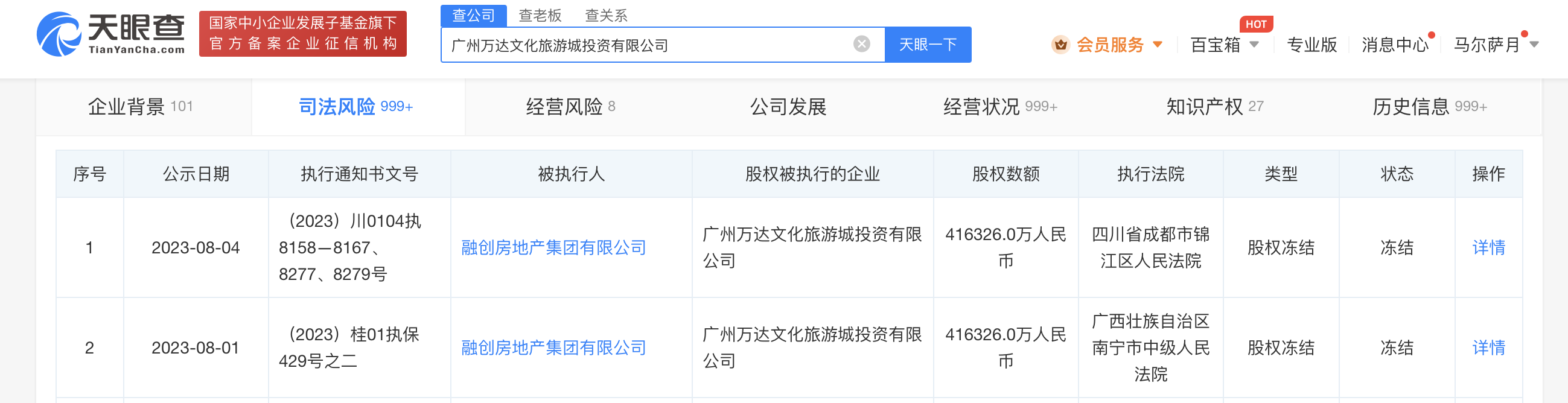Select the 416326.0万人民币 amount in row 1
The height and width of the screenshot is (403, 1568).
point(1005,248)
